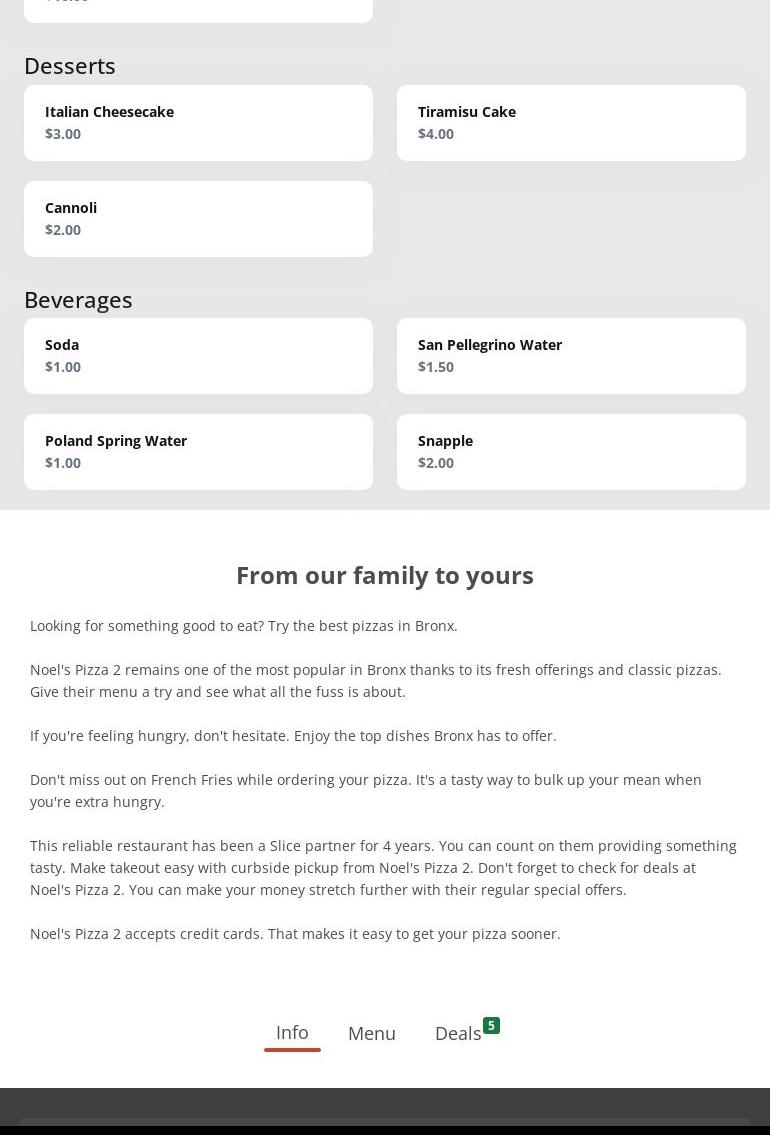This screenshot has height=1135, width=770.
Task: Click the 'Looking for something good' paragraph
Action: pos(244,626)
